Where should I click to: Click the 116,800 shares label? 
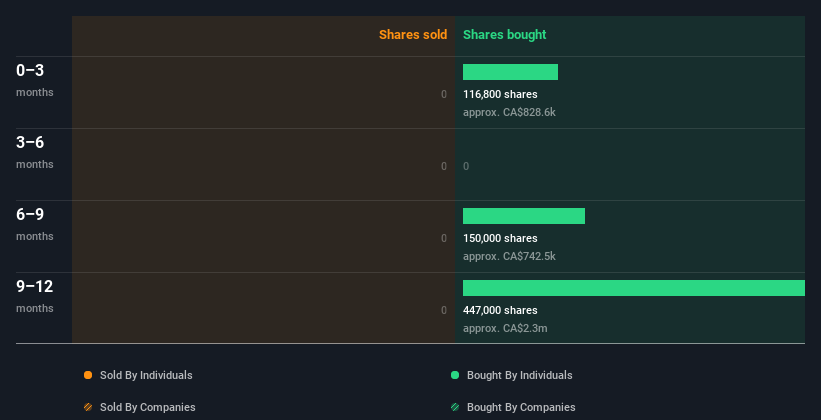click(500, 94)
